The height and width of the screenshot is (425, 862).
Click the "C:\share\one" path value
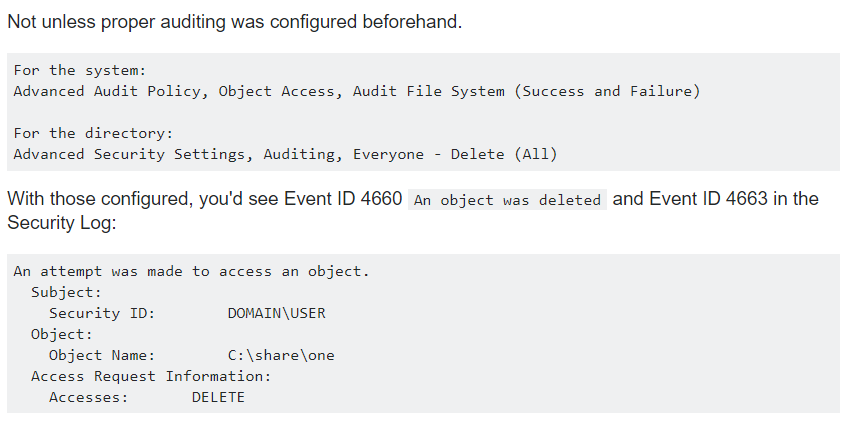pyautogui.click(x=281, y=356)
